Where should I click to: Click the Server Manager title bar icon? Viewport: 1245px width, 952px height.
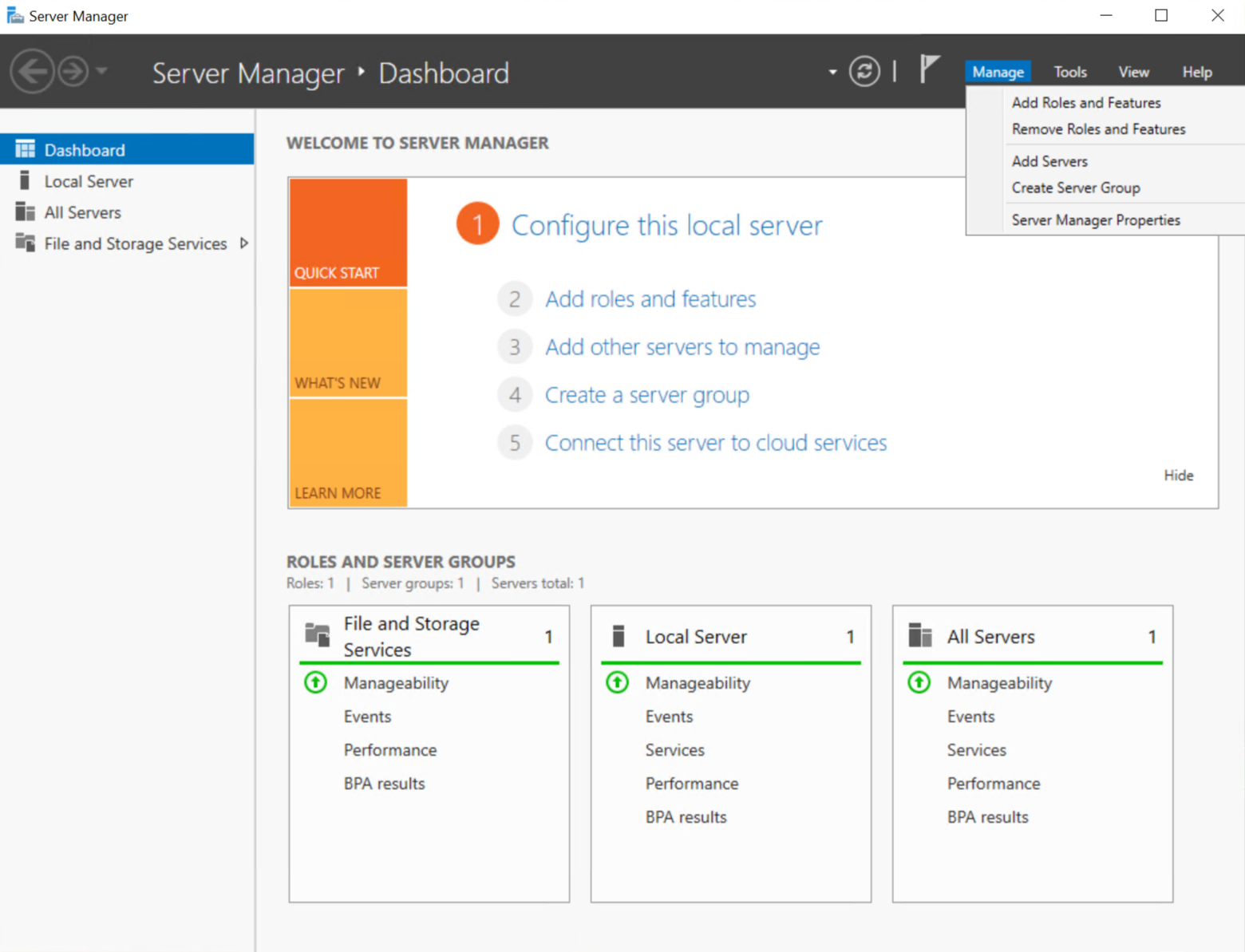[x=14, y=16]
